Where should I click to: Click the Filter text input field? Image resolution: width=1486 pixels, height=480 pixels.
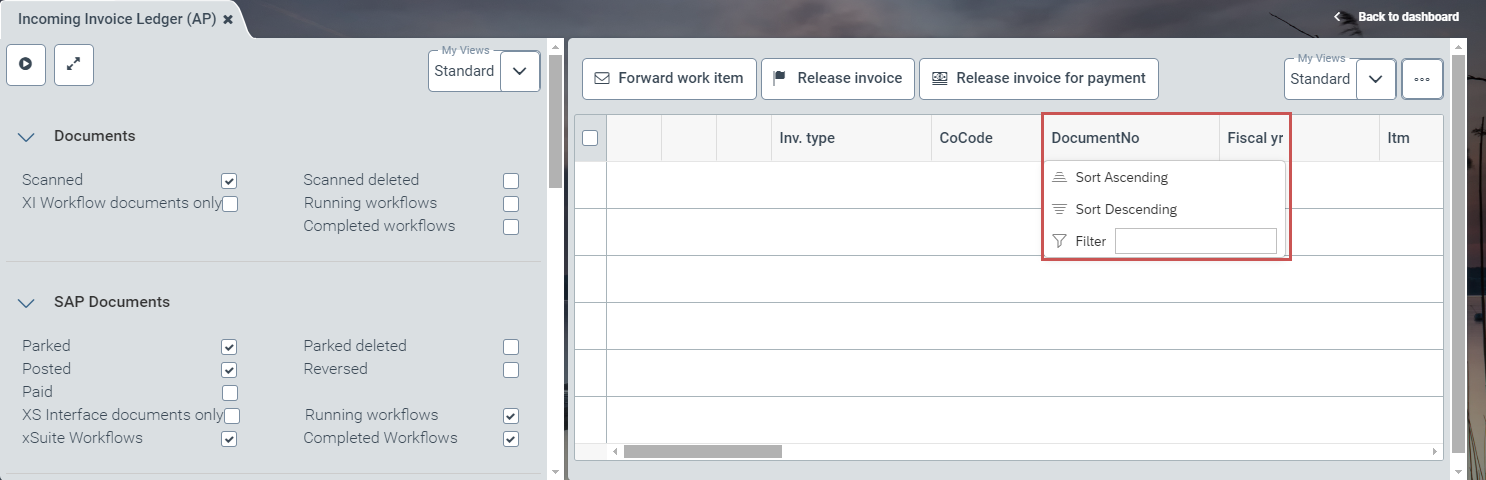click(1195, 241)
